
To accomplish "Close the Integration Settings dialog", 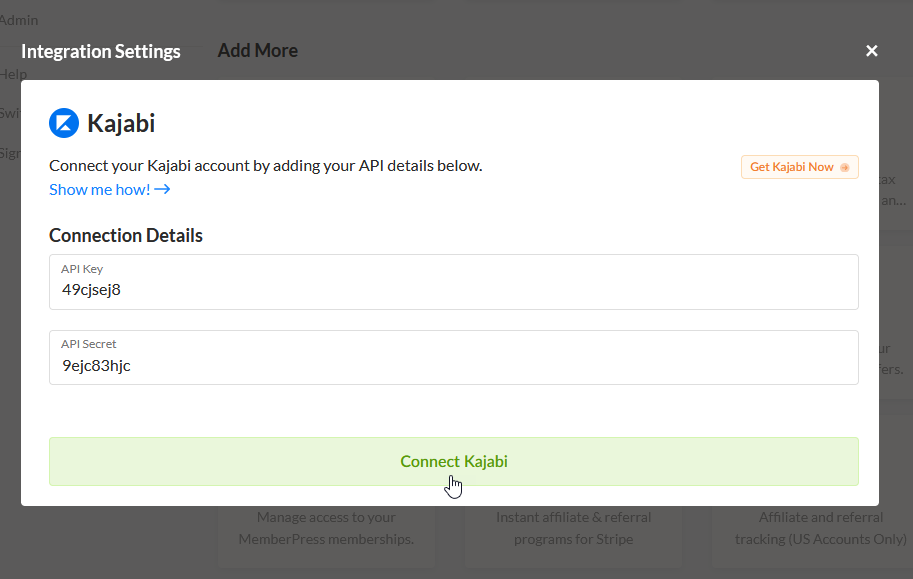I will [871, 51].
